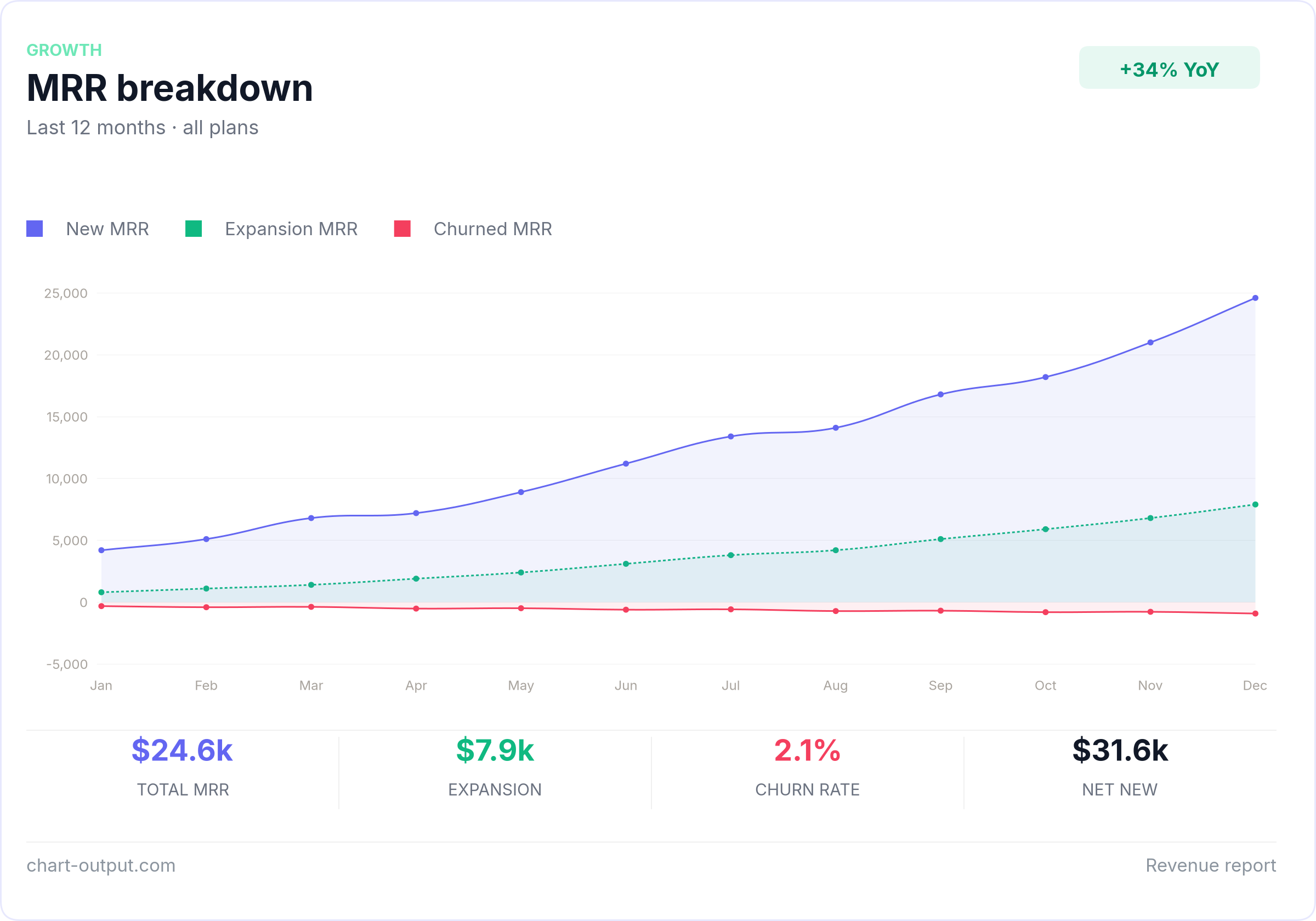Toggle the Expansion MRR legend label
The width and height of the screenshot is (1316, 921).
coord(291,229)
